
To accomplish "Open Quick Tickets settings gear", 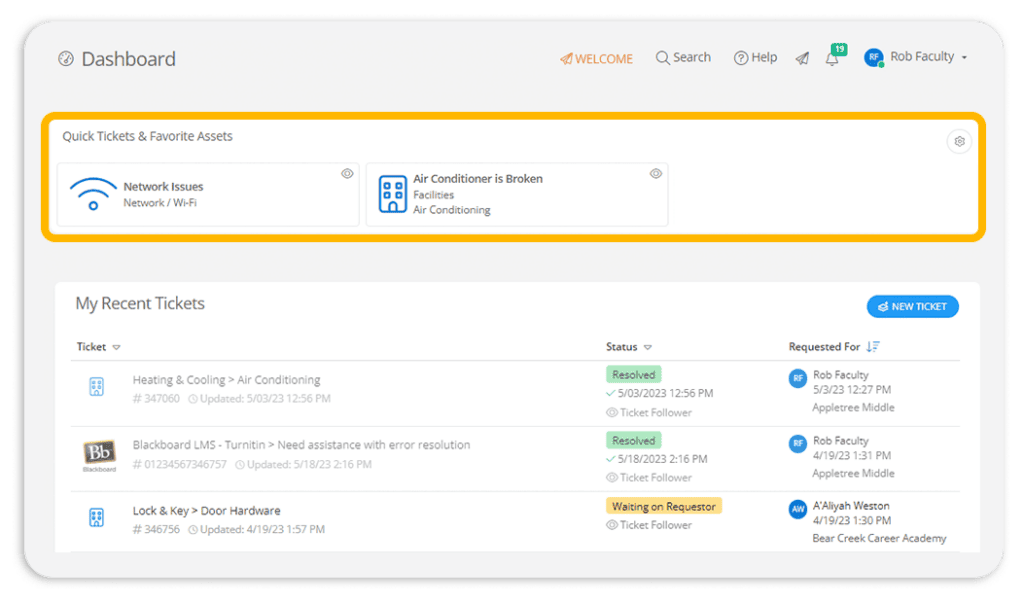I will click(959, 141).
